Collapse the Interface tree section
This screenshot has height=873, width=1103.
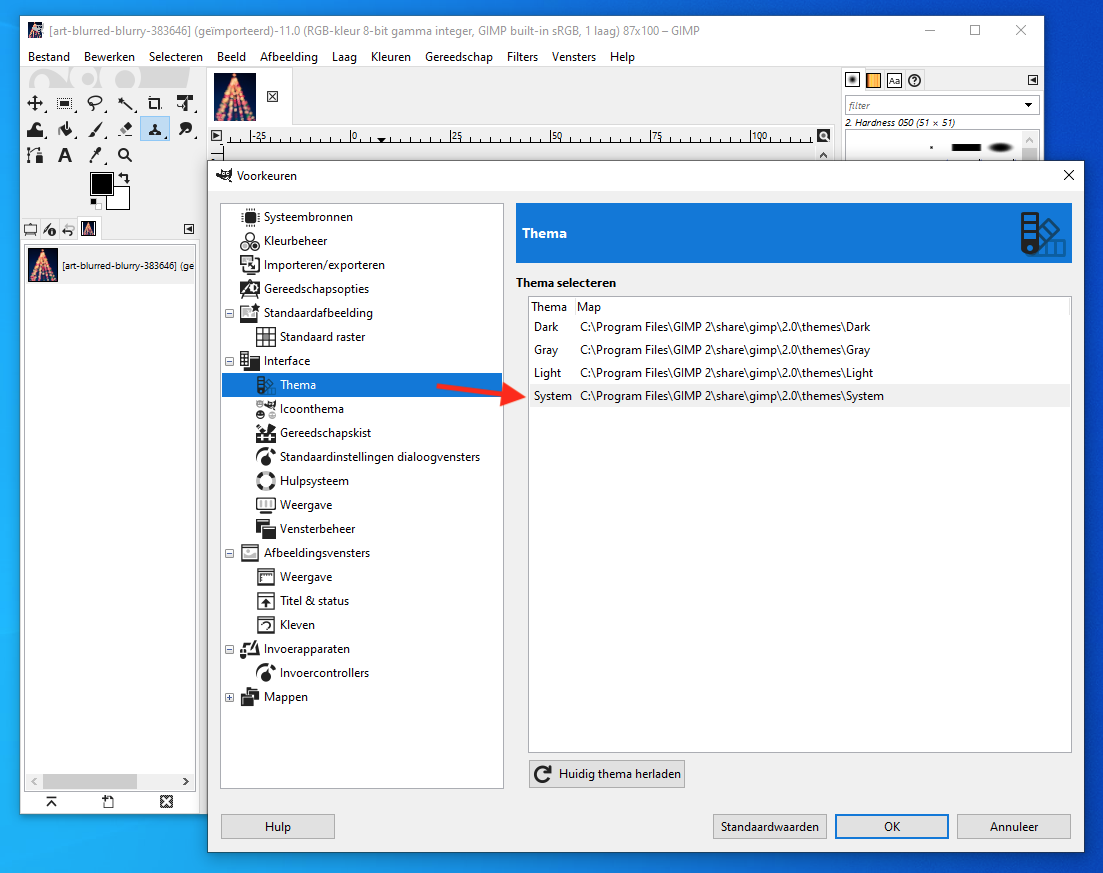coord(229,361)
